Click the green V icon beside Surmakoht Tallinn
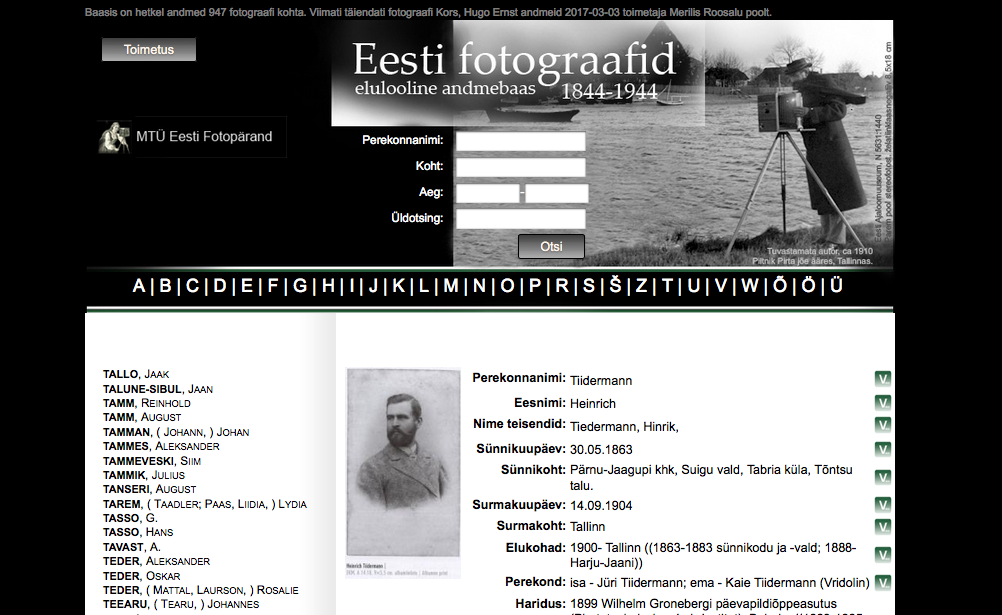The width and height of the screenshot is (1002, 615). pyautogui.click(x=883, y=527)
